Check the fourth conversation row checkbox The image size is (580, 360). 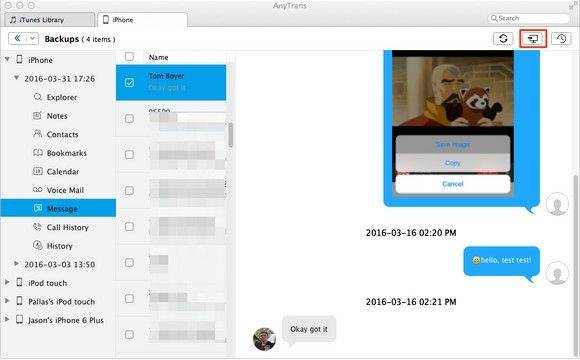click(x=129, y=191)
